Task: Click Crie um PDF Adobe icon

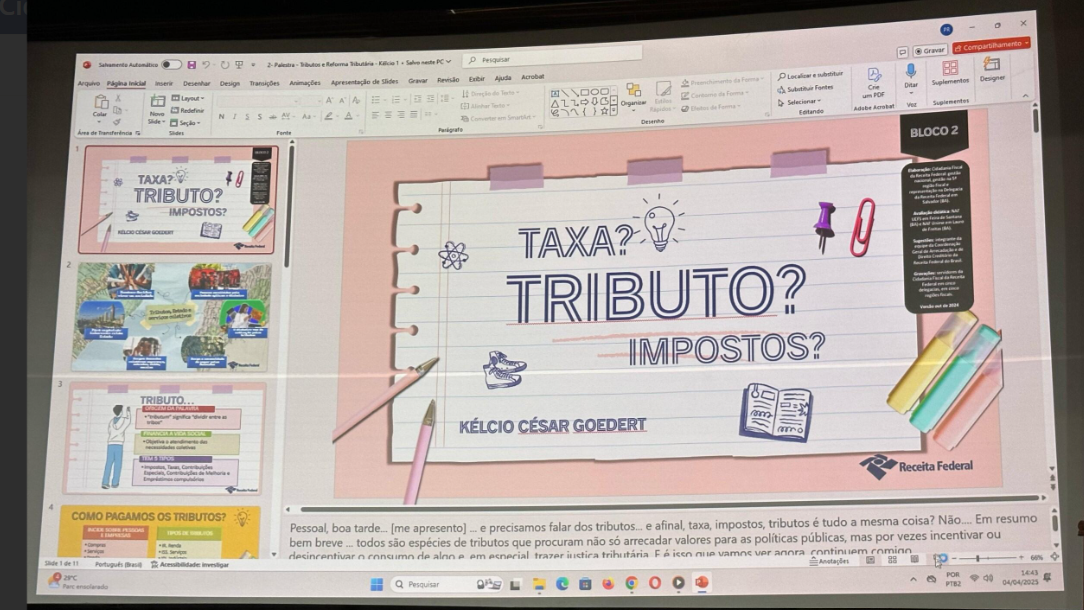Action: (x=874, y=76)
